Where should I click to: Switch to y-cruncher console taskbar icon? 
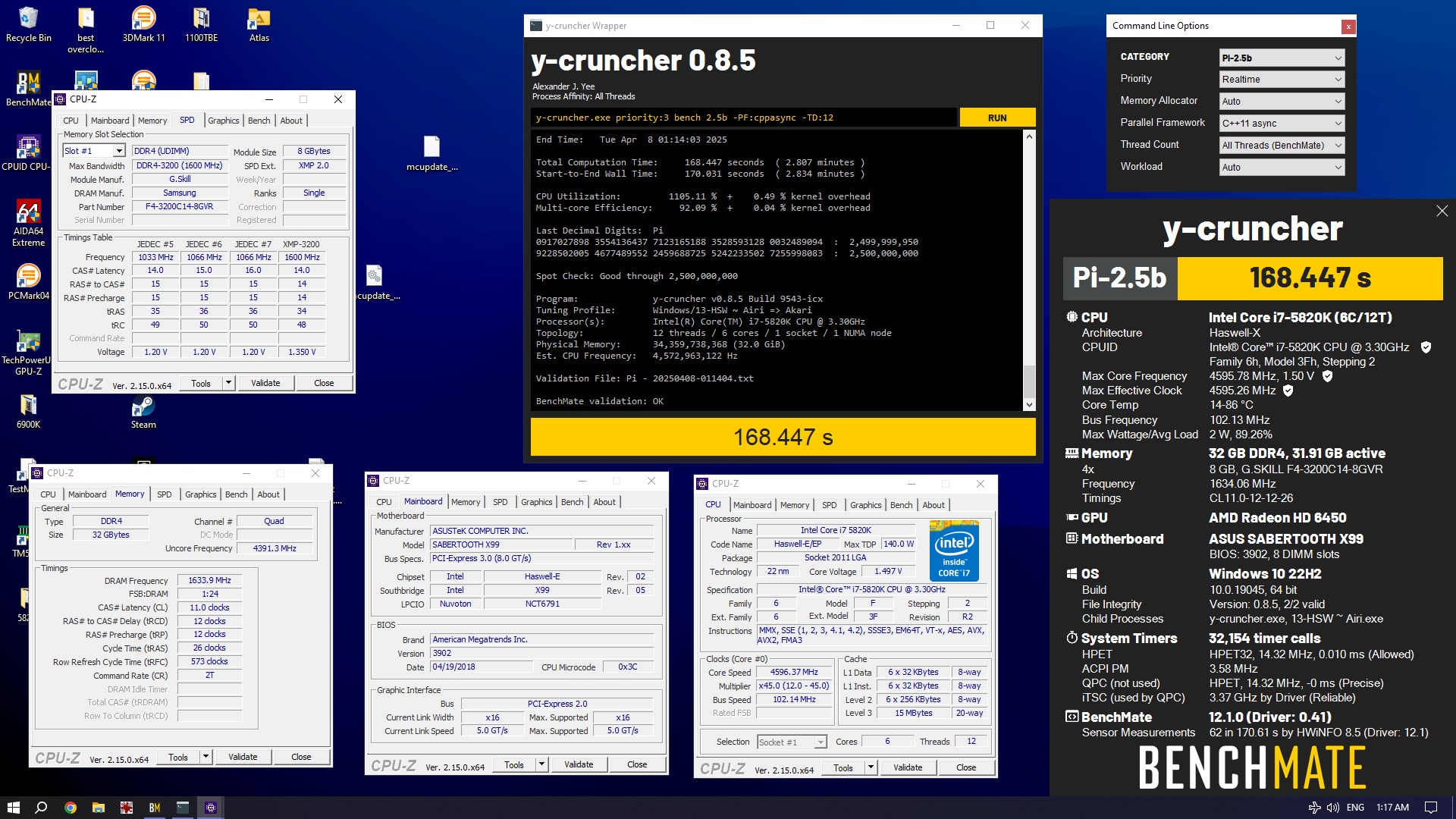pos(183,808)
